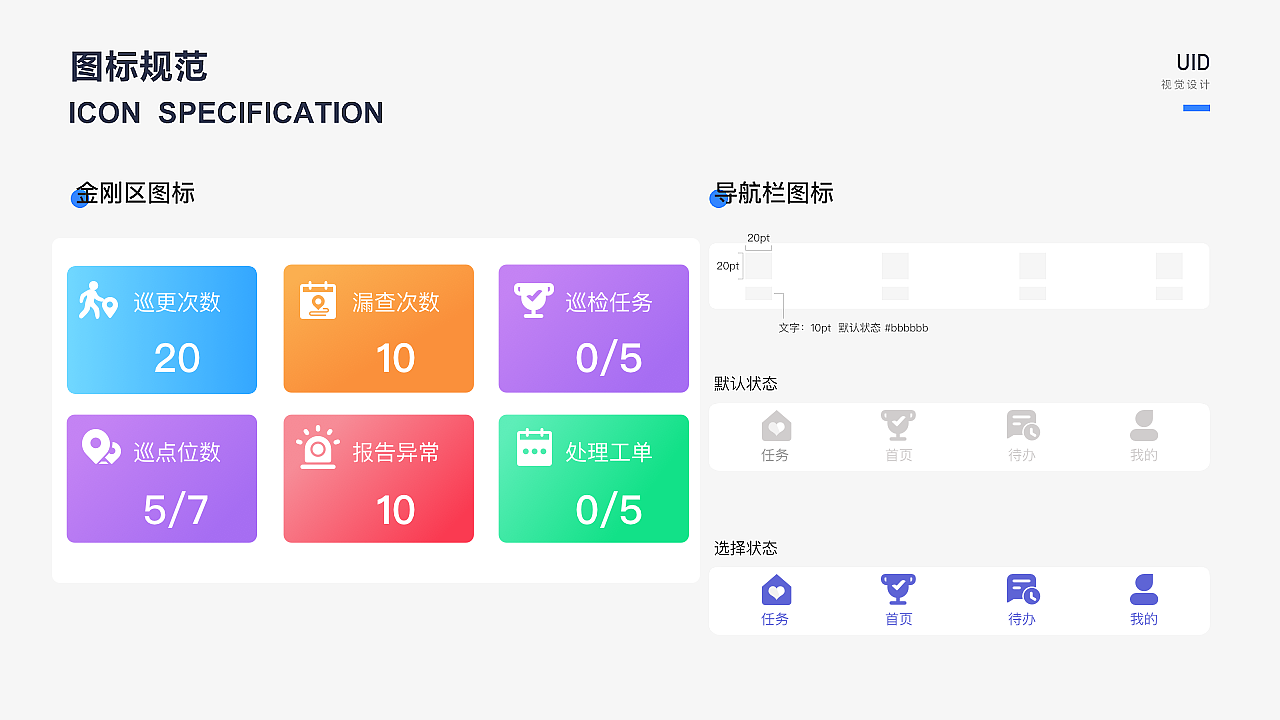Click the last placeholder icon square in spec bar
The width and height of the screenshot is (1280, 720).
pyautogui.click(x=1169, y=266)
